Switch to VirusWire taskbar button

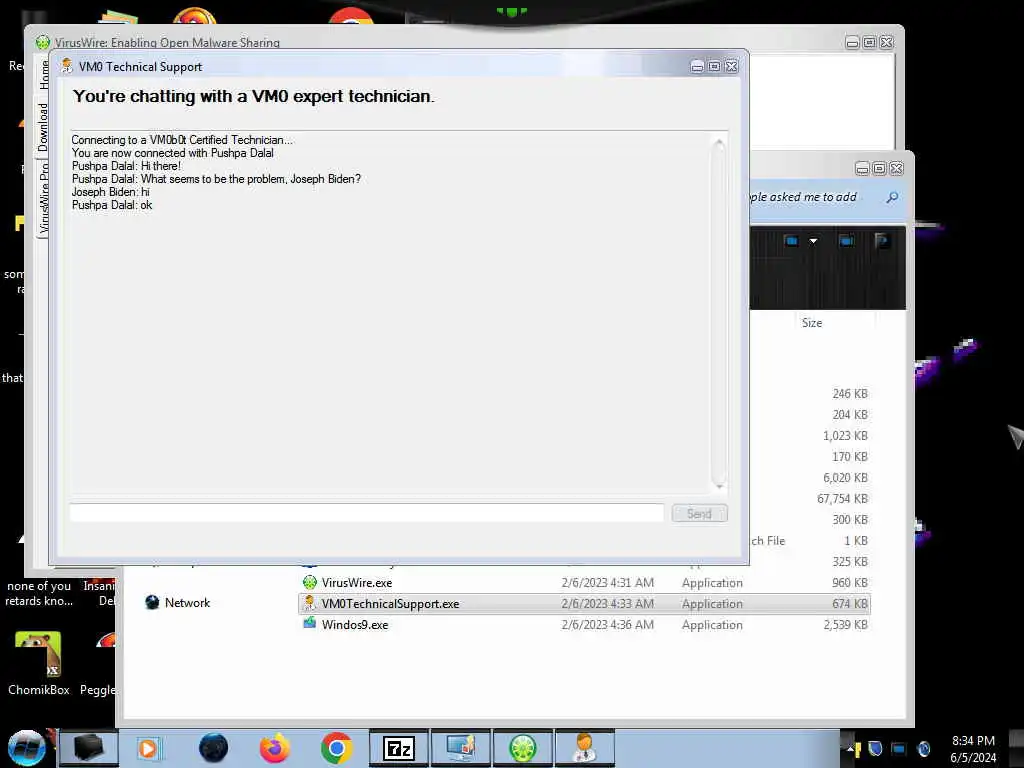coord(522,748)
